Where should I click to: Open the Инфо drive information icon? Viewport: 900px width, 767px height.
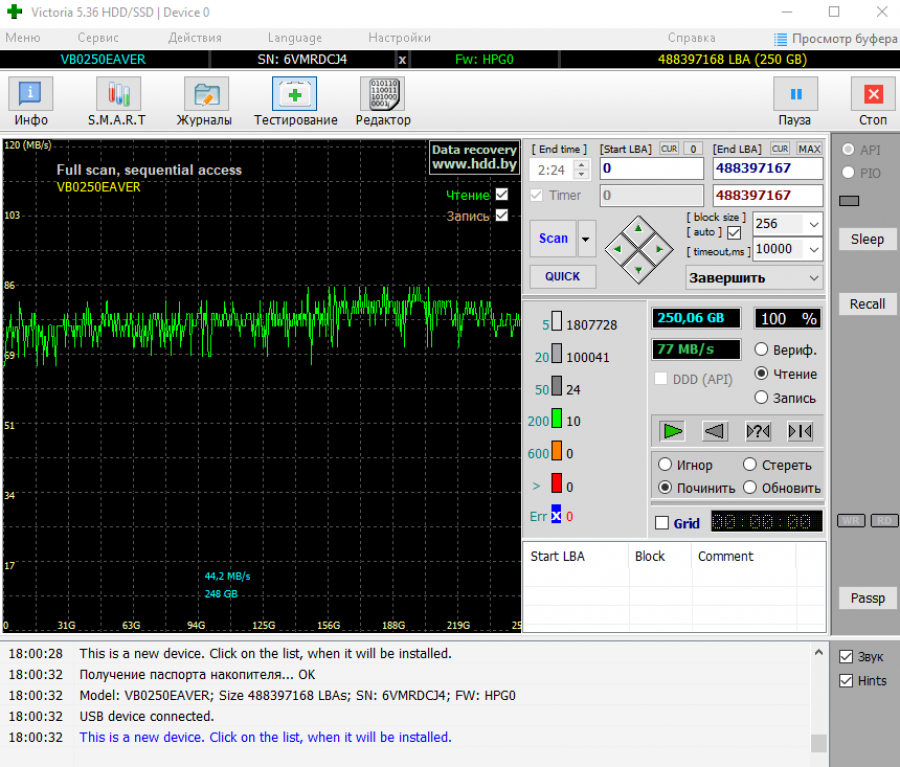point(31,95)
